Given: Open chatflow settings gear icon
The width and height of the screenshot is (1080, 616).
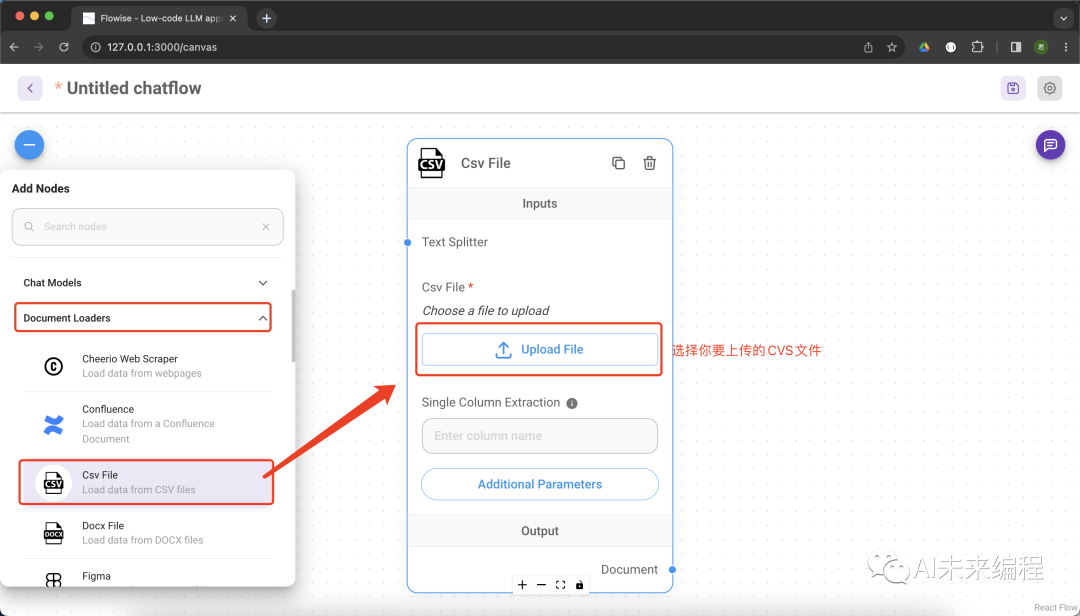Looking at the screenshot, I should pyautogui.click(x=1050, y=88).
